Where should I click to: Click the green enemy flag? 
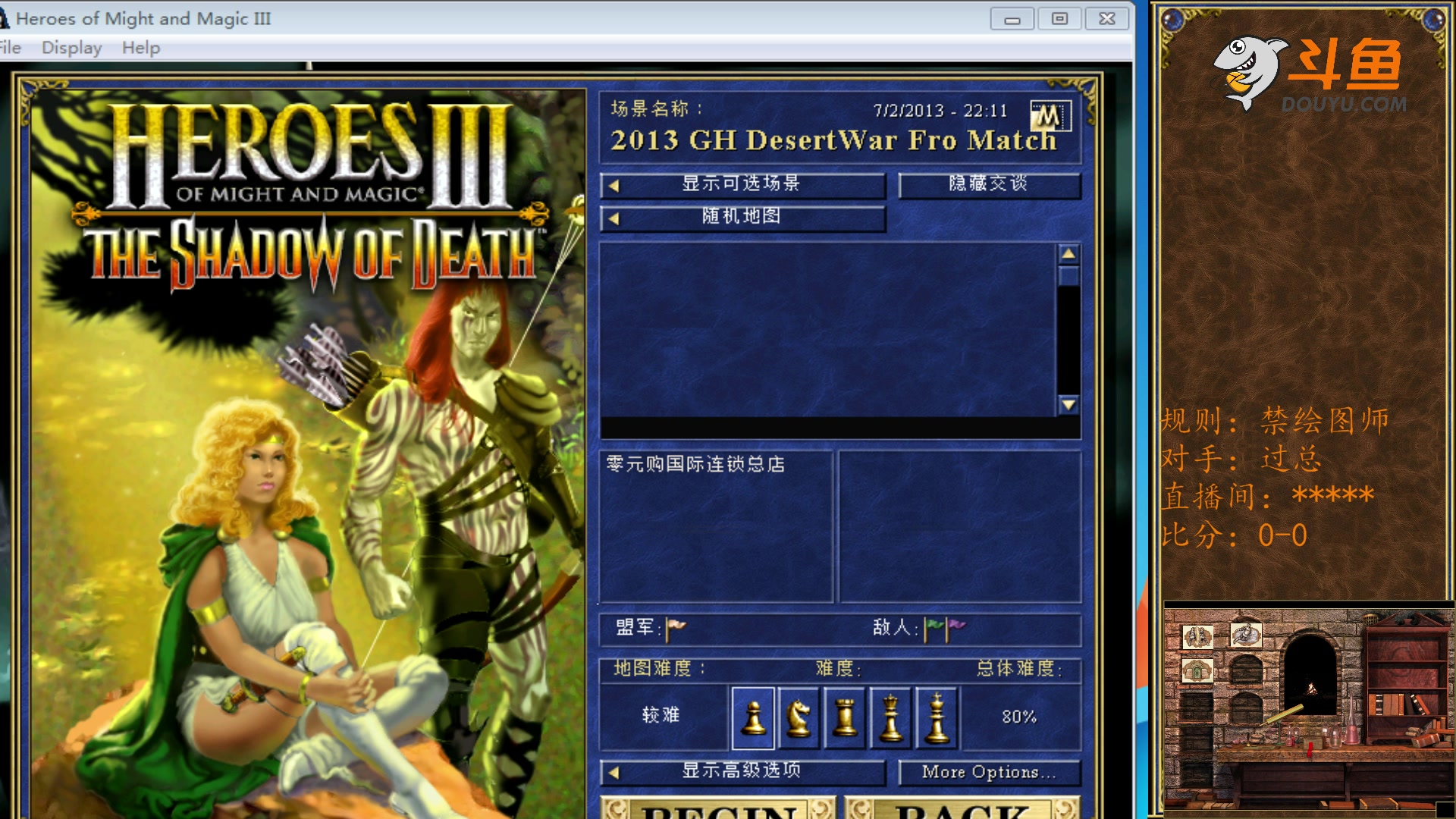pos(934,629)
